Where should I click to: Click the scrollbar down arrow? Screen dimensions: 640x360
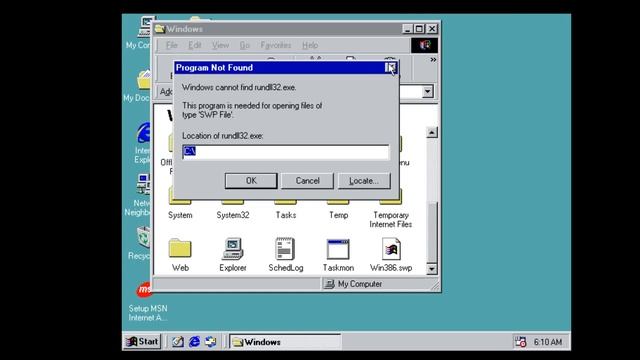coord(431,269)
